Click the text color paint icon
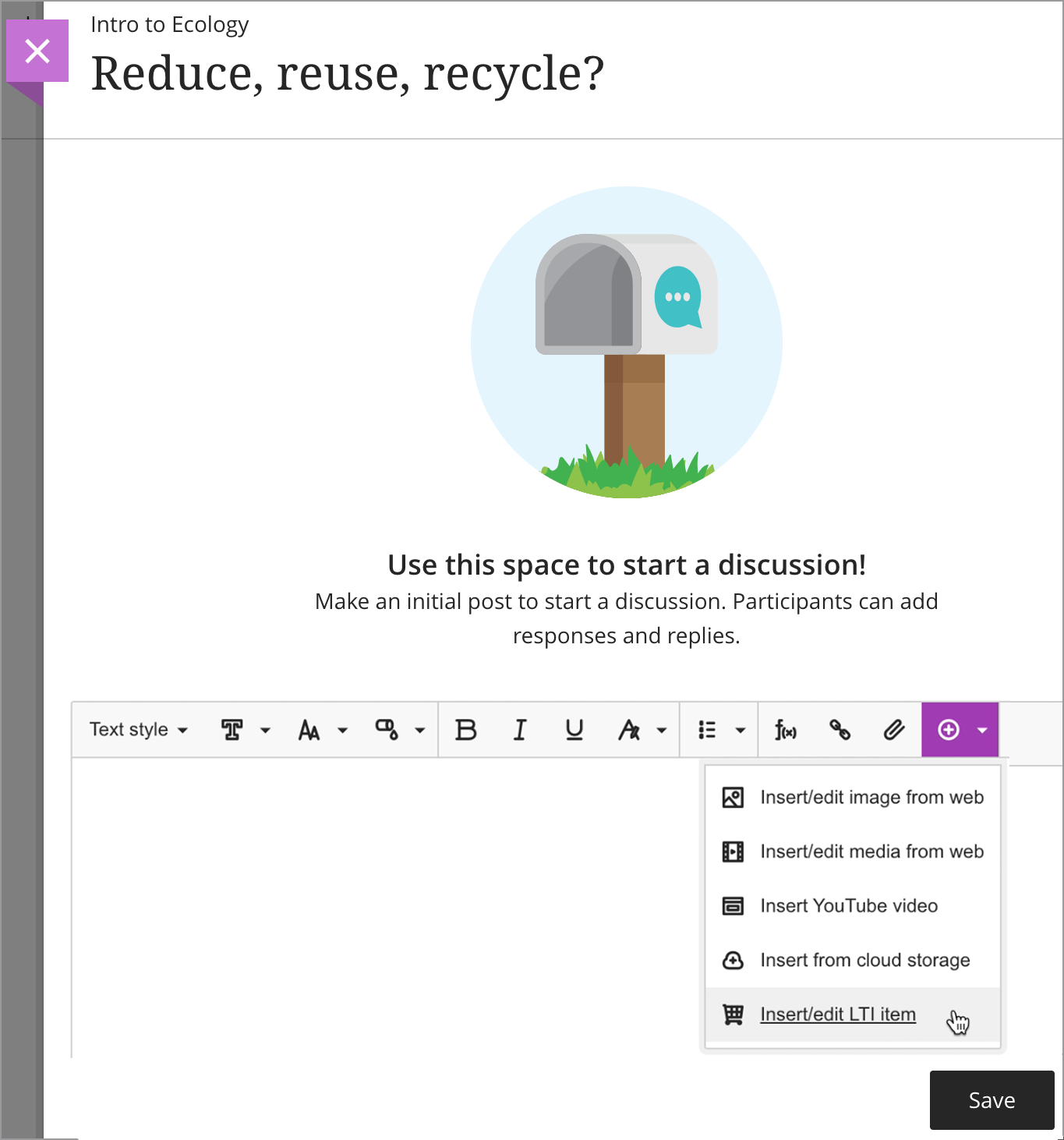The width and height of the screenshot is (1064, 1140). [x=387, y=730]
